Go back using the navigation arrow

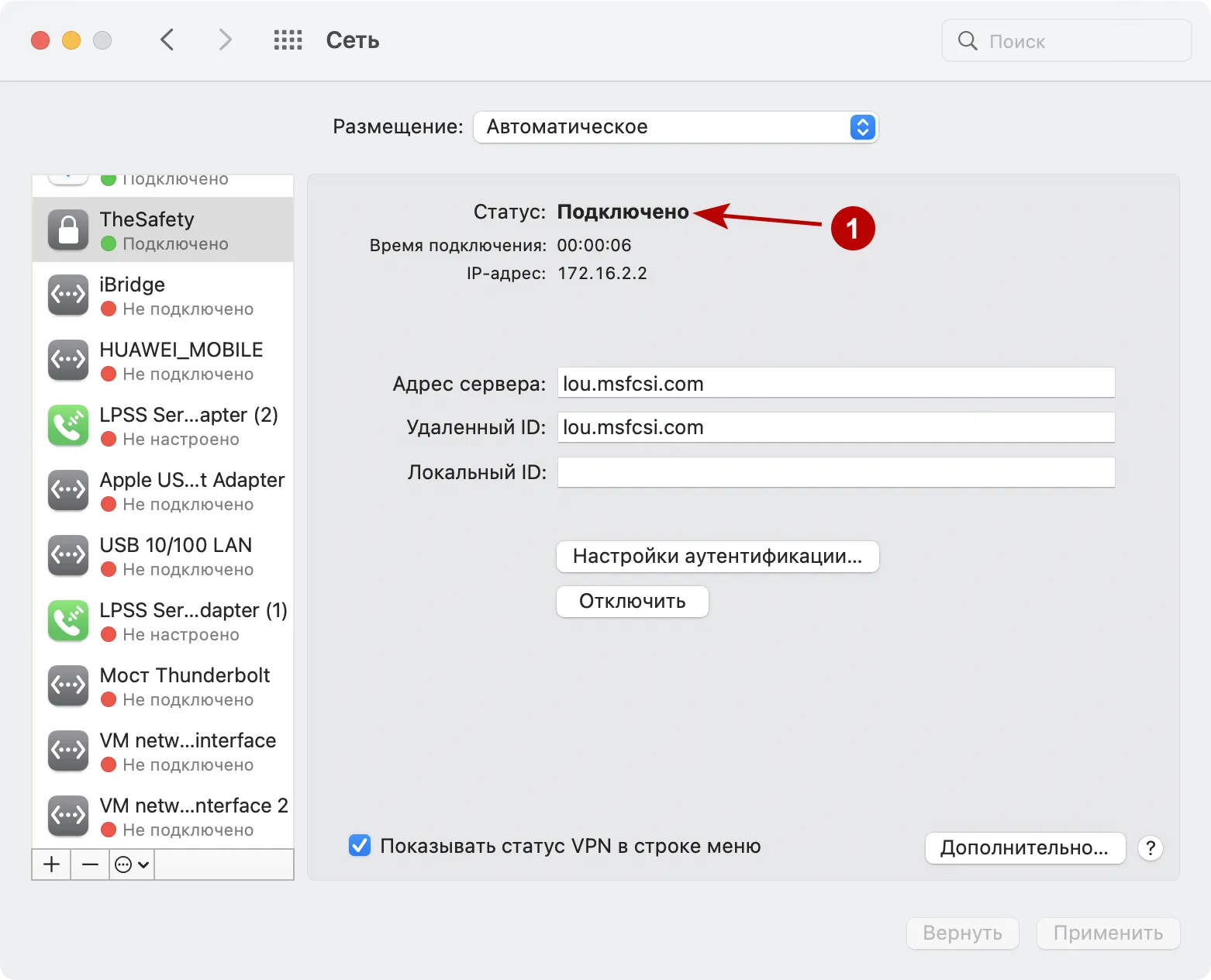(167, 40)
